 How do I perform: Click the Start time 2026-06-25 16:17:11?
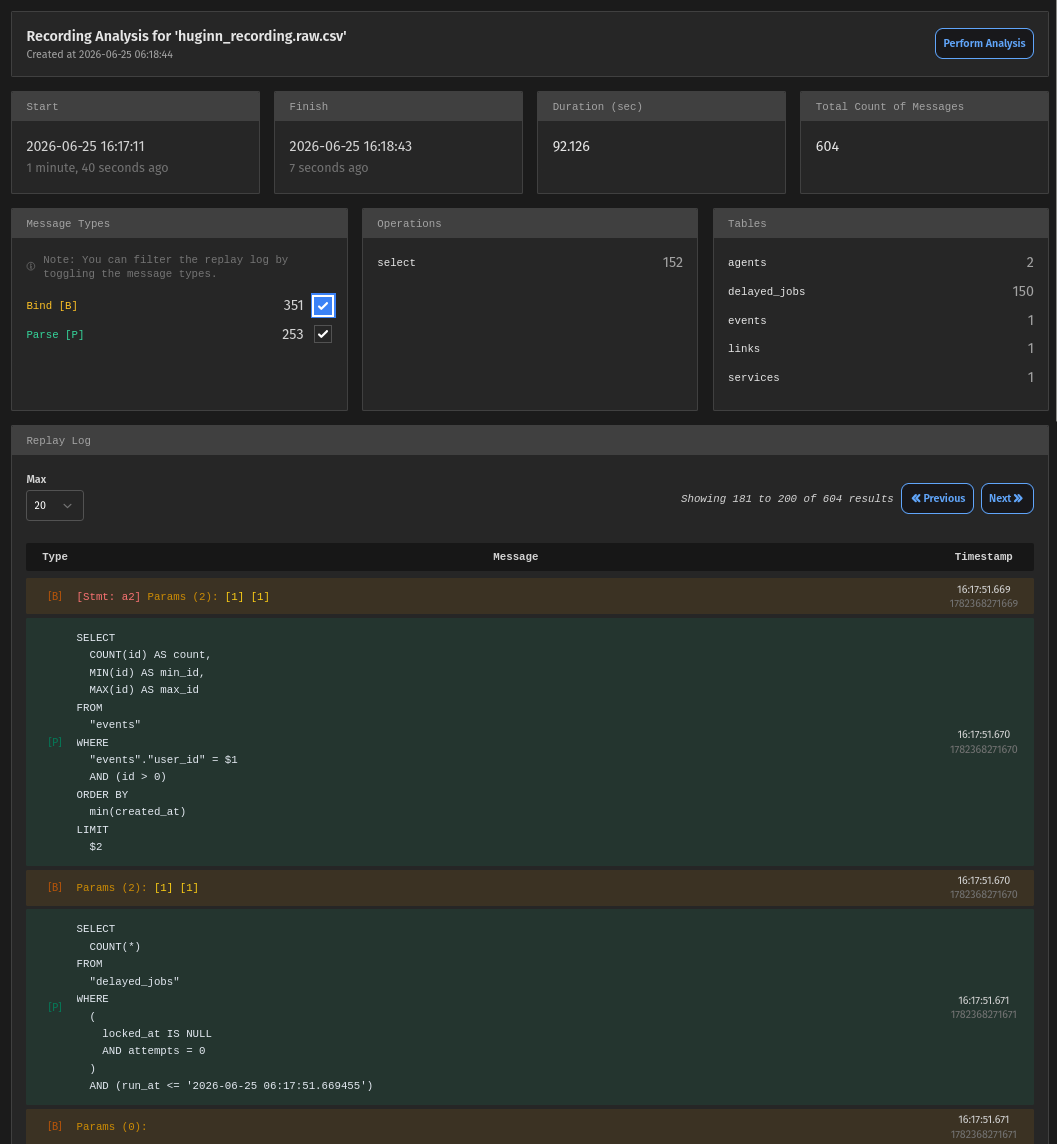pos(85,147)
